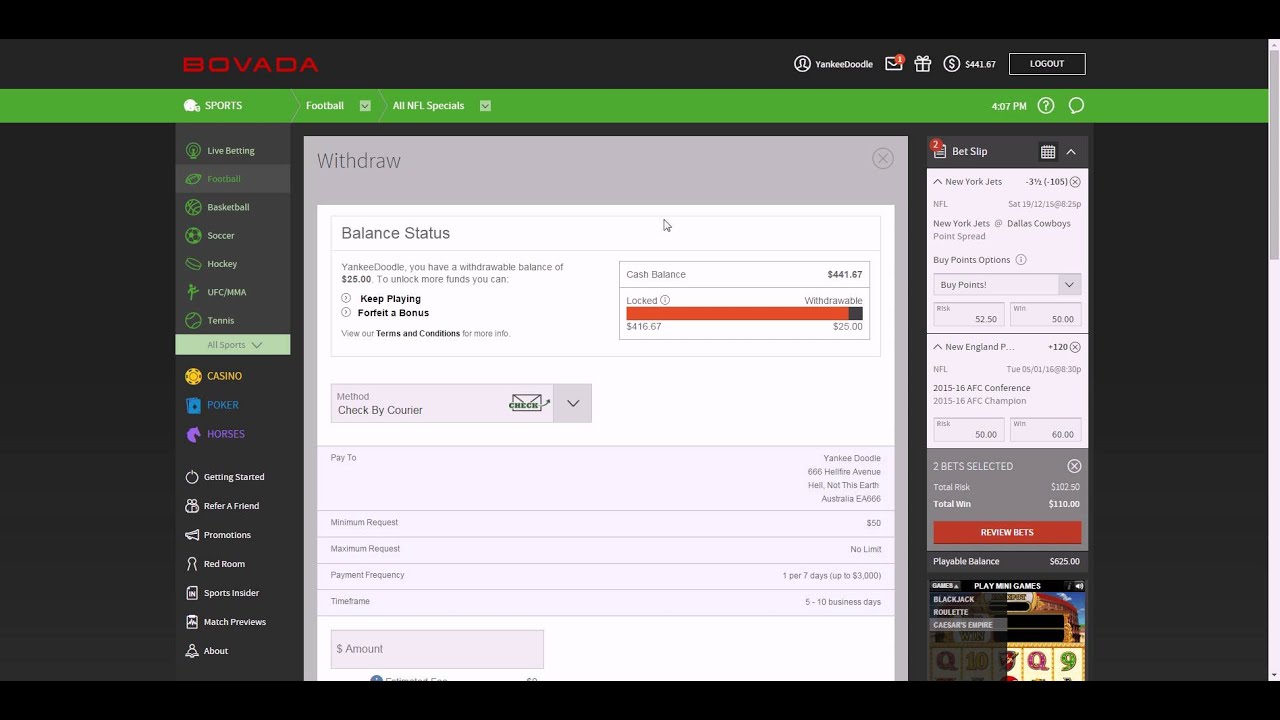The width and height of the screenshot is (1280, 720).
Task: Open the Bet Slip calculator grid icon
Action: (x=1048, y=152)
